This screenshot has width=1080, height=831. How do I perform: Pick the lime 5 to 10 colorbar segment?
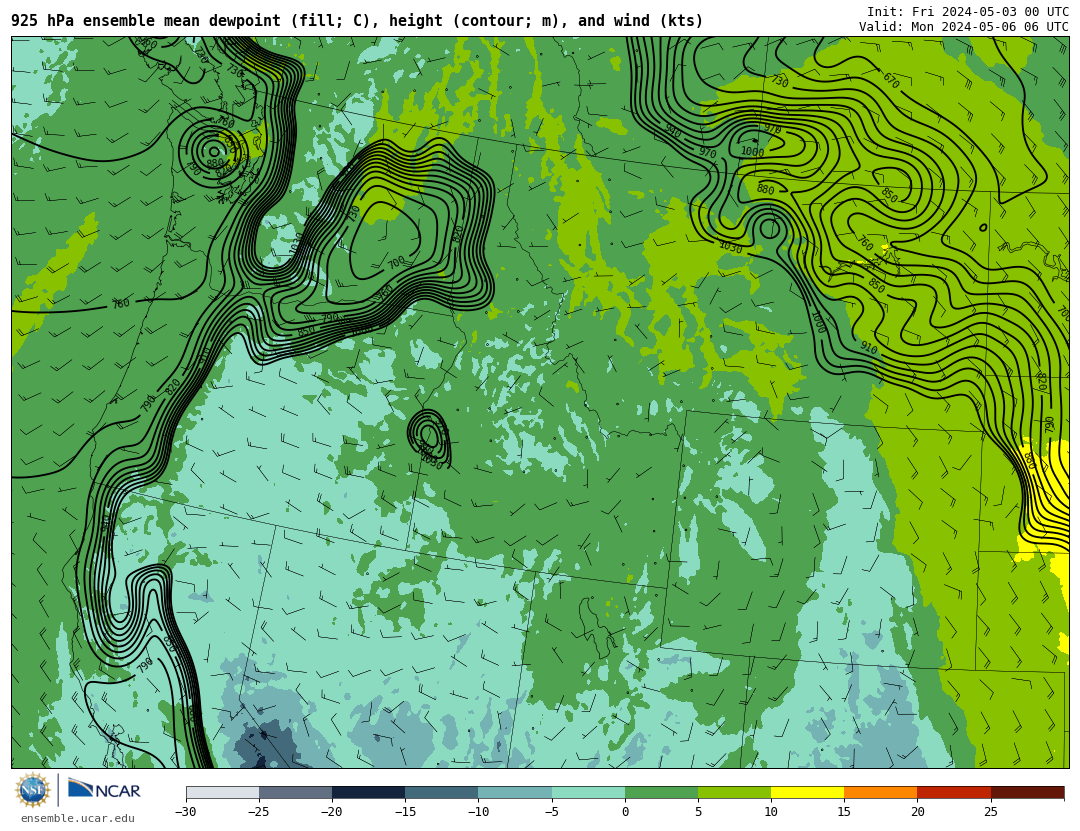(x=734, y=792)
